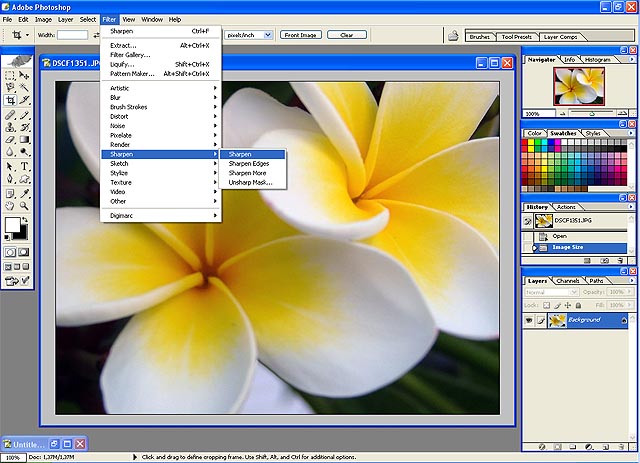Toggle lock transparent pixels in Layers
The image size is (640, 463).
pos(547,305)
